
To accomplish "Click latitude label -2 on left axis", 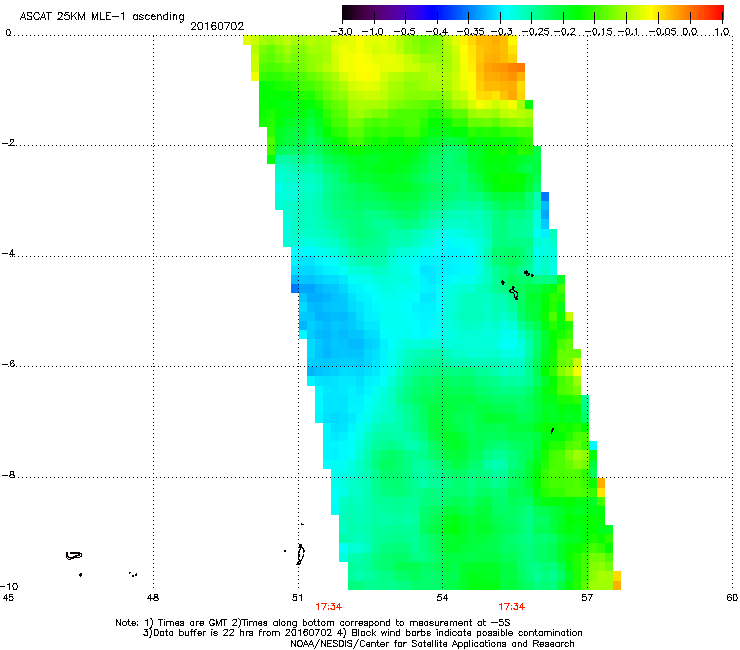I will coord(9,143).
